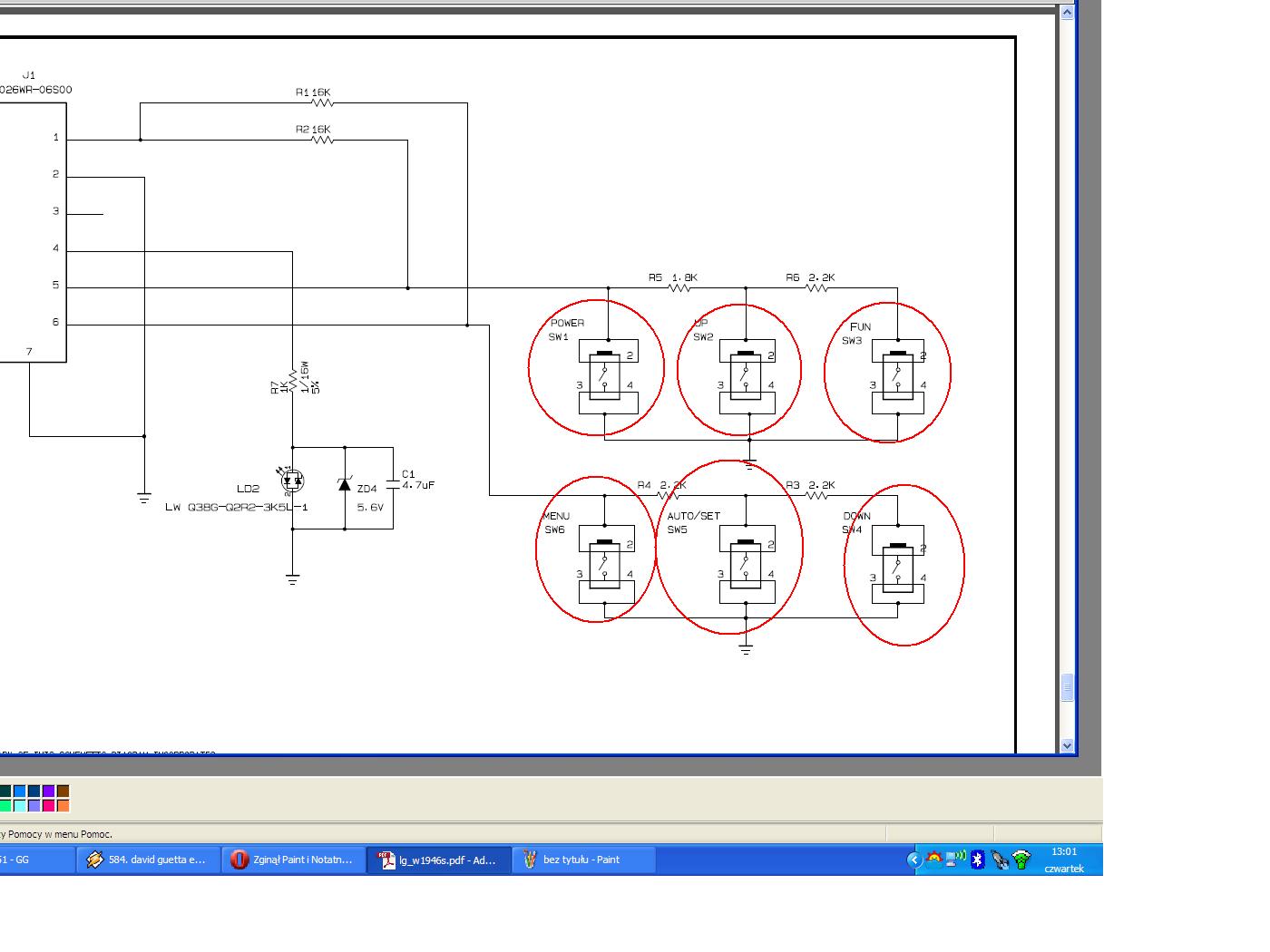The width and height of the screenshot is (1270, 952).
Task: Click the vertical scrollbar thumb
Action: (x=1067, y=688)
